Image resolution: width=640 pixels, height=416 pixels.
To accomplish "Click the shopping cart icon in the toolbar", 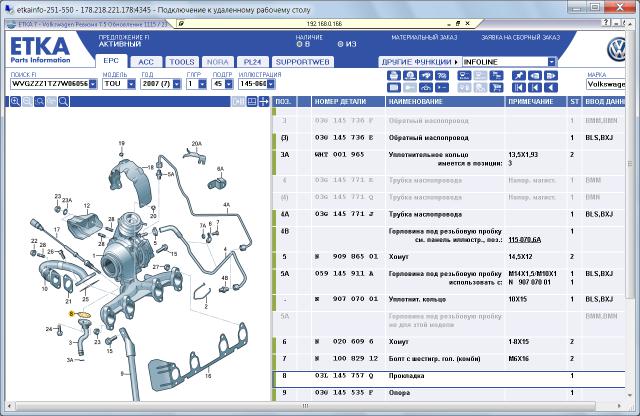I will click(496, 87).
